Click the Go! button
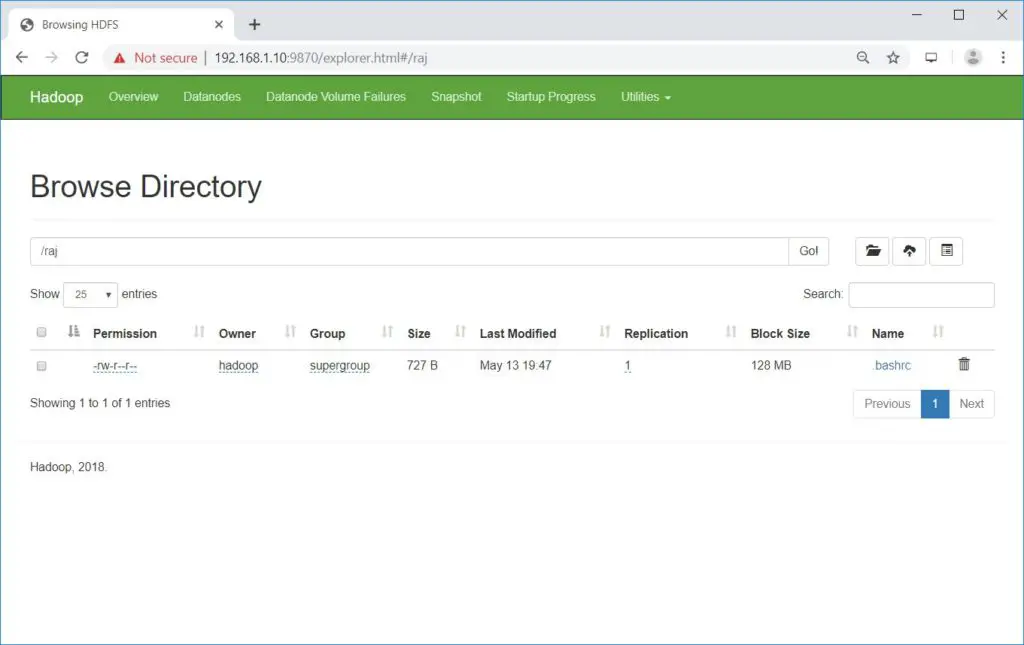 [x=808, y=251]
